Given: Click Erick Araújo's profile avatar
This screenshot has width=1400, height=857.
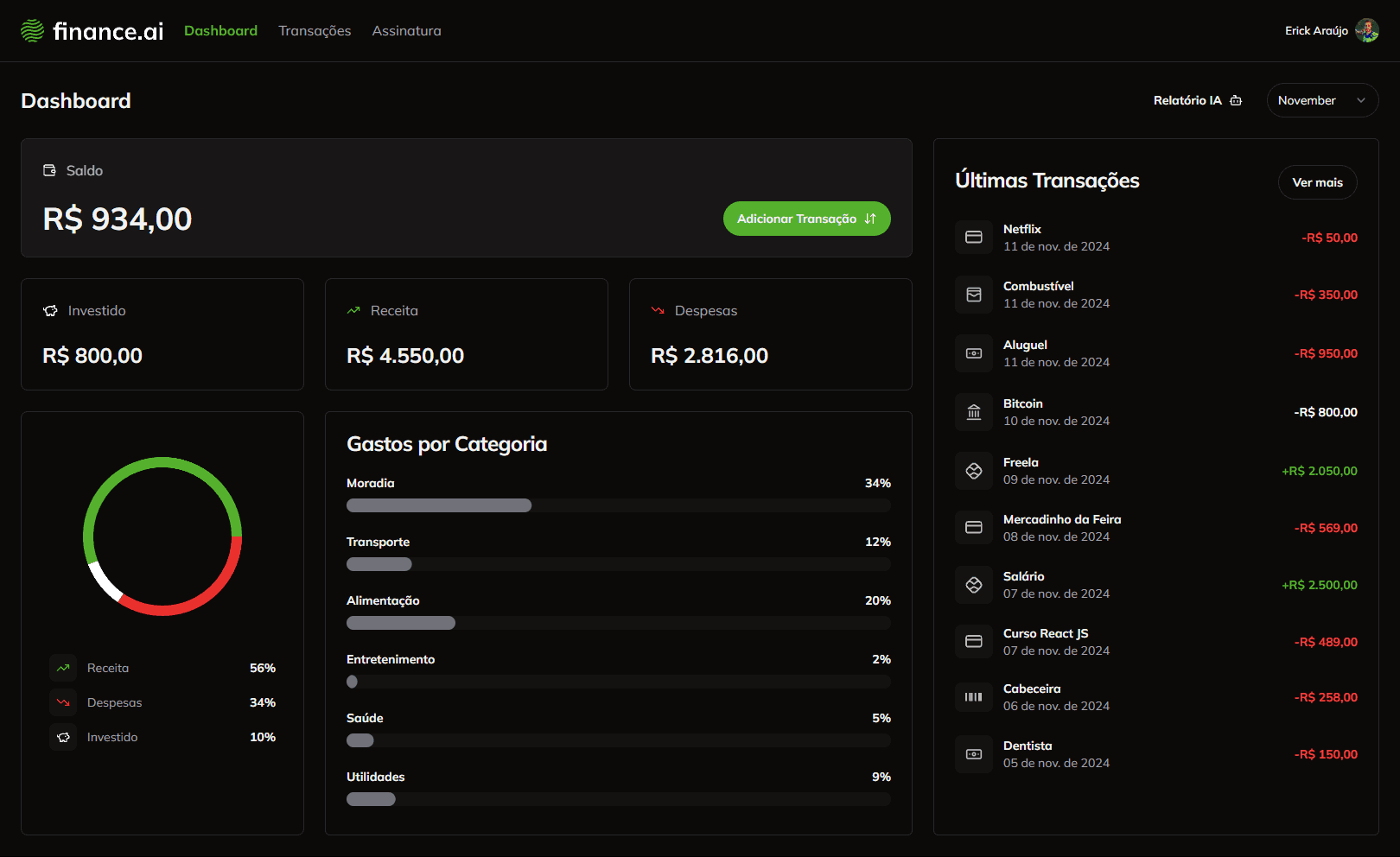Looking at the screenshot, I should [x=1366, y=30].
